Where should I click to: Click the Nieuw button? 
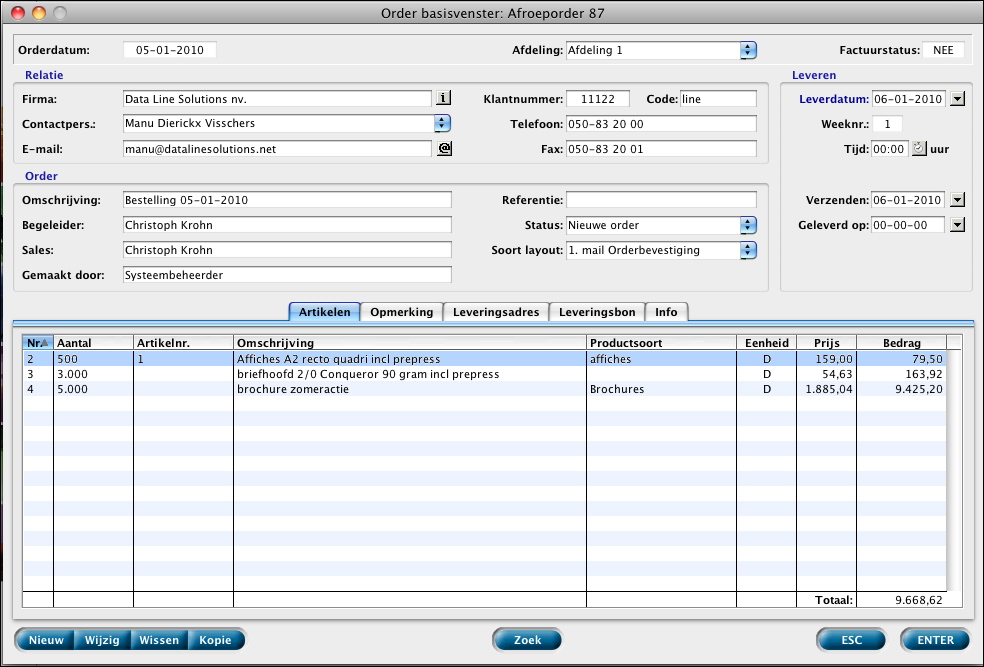coord(46,640)
